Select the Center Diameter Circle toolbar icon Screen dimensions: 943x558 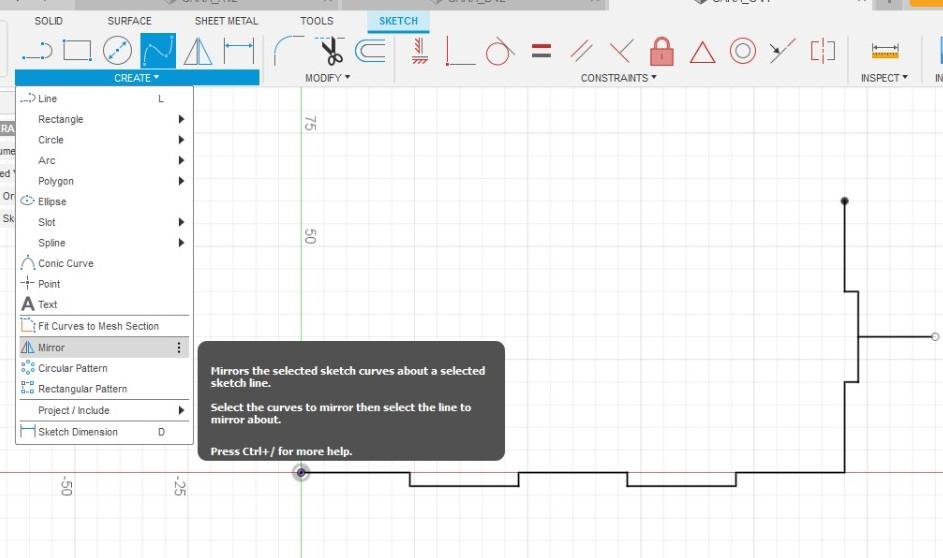[x=117, y=51]
